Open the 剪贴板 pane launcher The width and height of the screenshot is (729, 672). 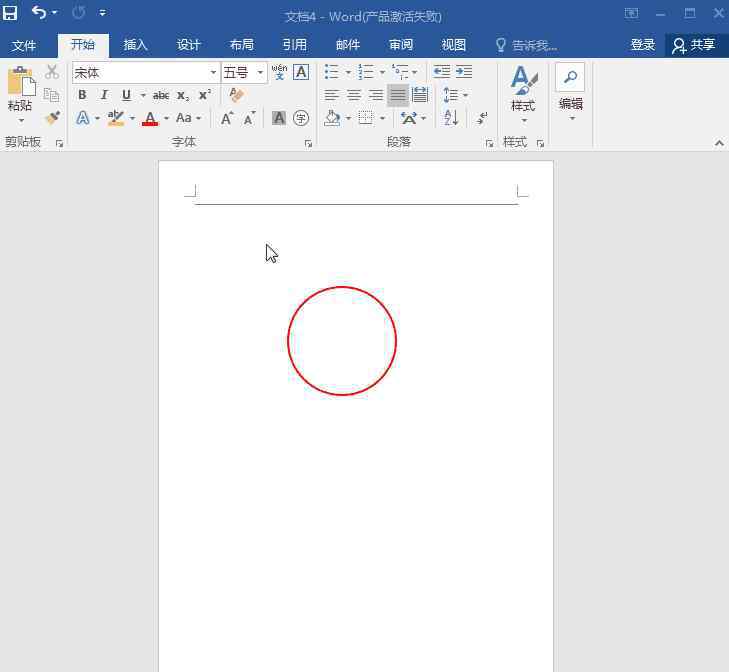60,144
